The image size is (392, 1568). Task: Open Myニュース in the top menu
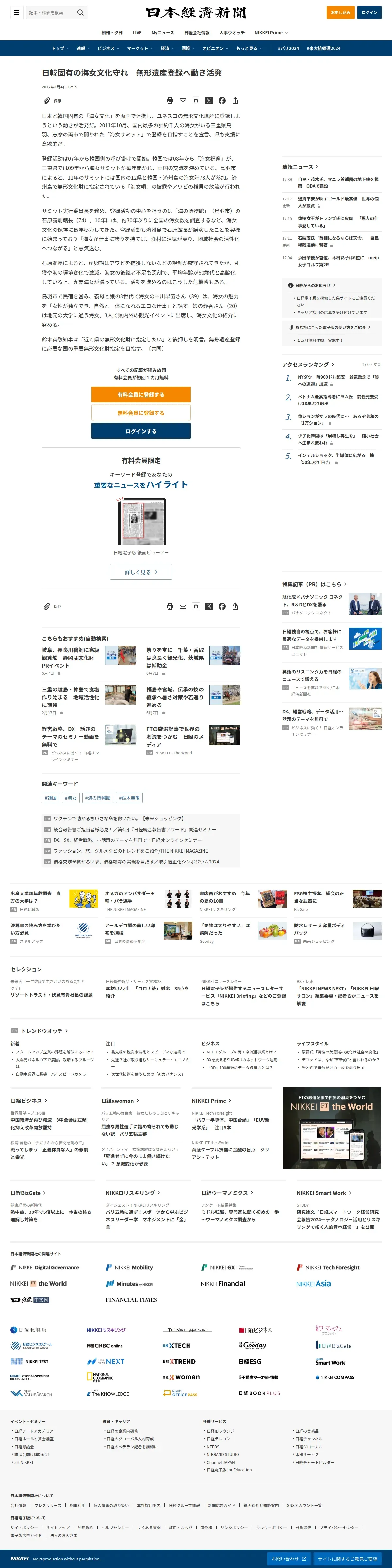[x=163, y=33]
